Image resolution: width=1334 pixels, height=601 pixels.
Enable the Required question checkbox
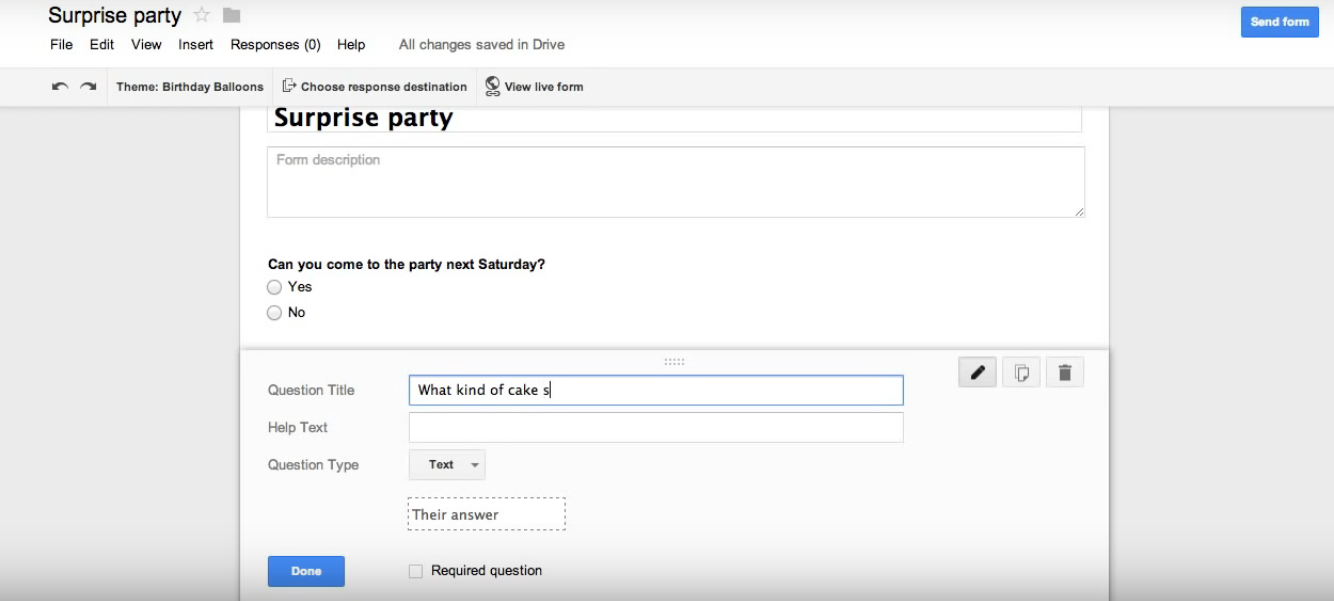(416, 570)
